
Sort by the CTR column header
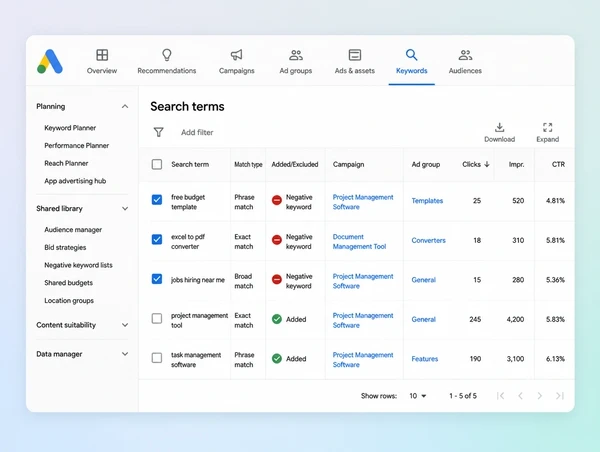(558, 164)
